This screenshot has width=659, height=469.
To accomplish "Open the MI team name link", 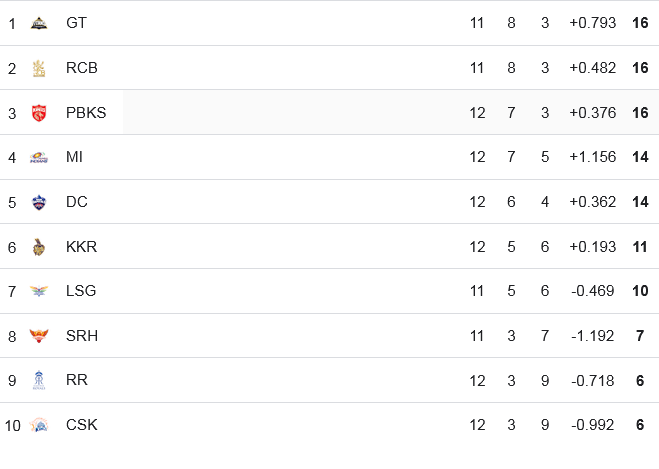I will point(74,157).
